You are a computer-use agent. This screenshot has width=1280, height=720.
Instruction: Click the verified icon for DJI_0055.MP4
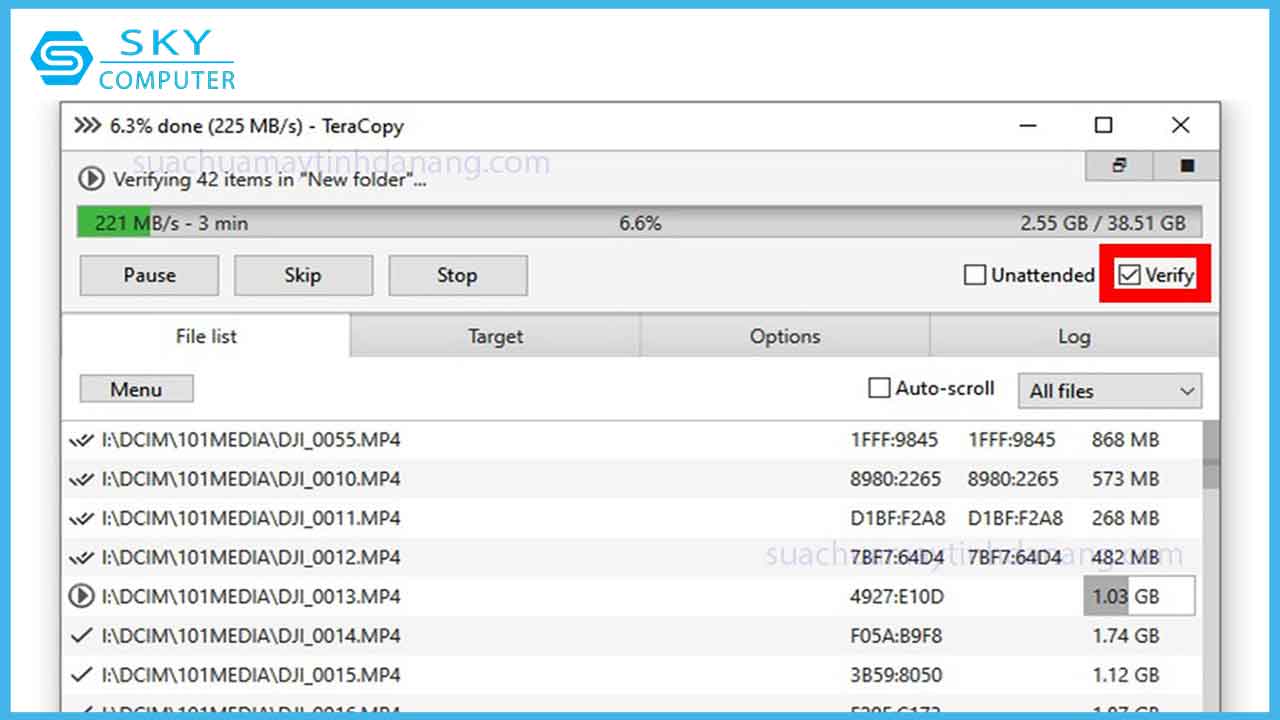click(81, 440)
